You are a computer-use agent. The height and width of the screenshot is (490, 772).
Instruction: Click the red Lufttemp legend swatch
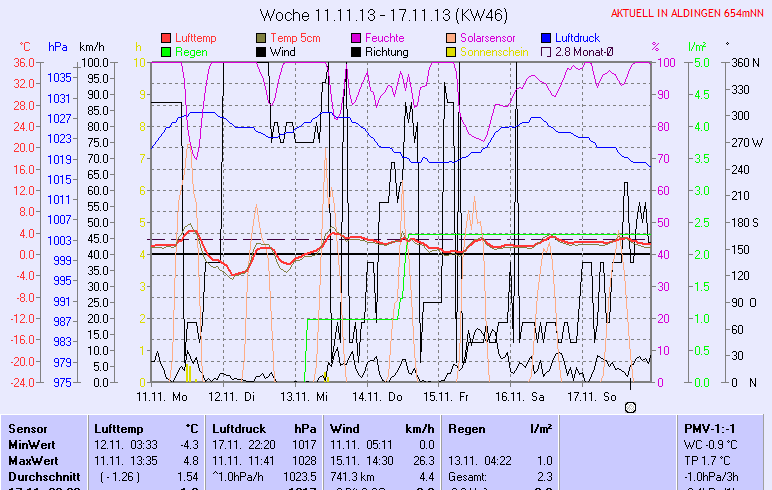tap(167, 37)
